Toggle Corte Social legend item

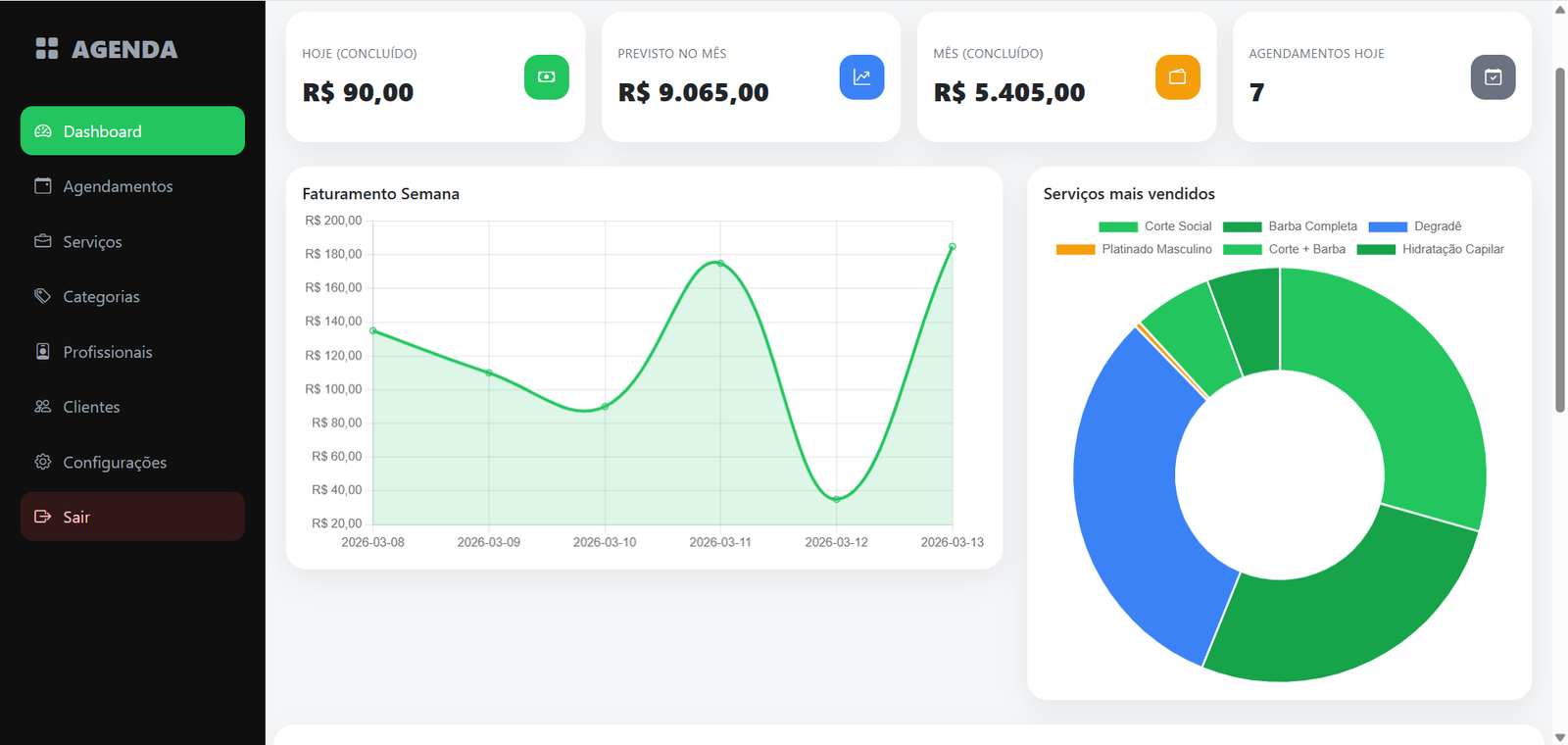[x=1155, y=226]
